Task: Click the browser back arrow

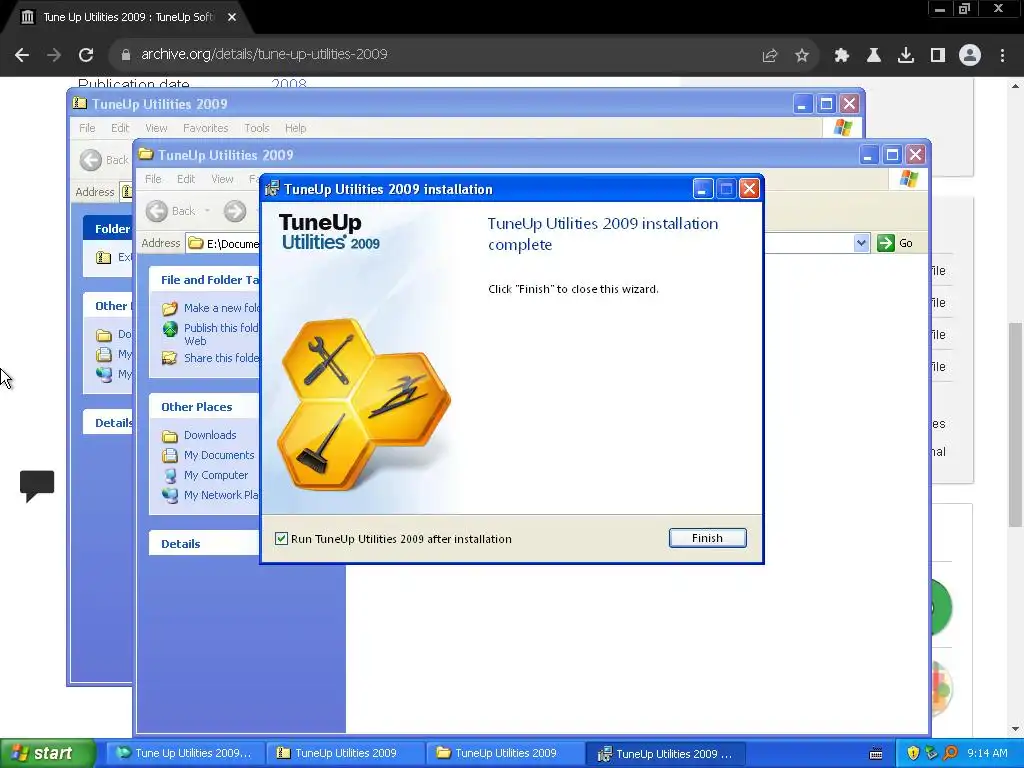Action: click(x=22, y=55)
